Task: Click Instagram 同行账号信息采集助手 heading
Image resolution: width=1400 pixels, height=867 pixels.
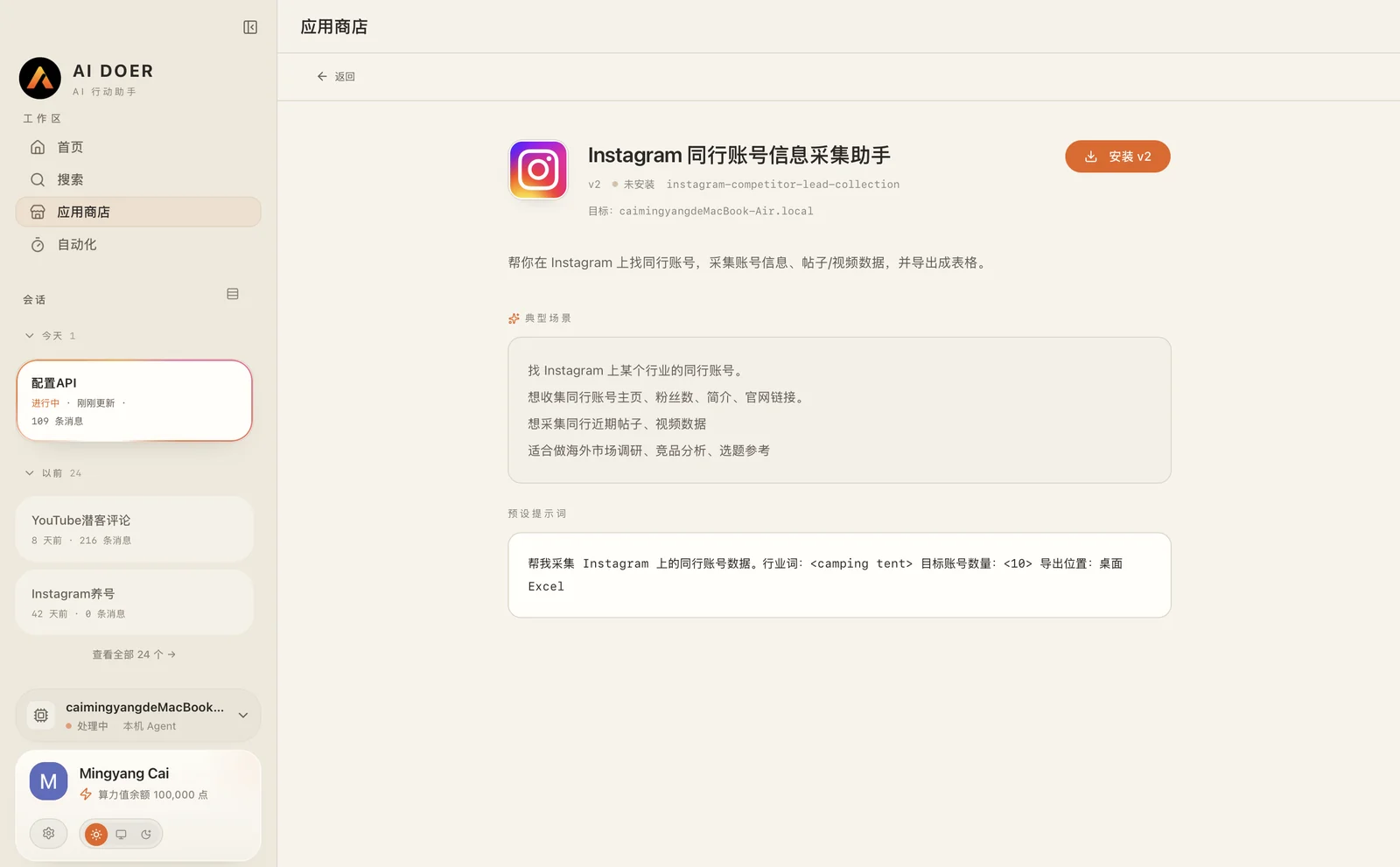Action: [739, 156]
